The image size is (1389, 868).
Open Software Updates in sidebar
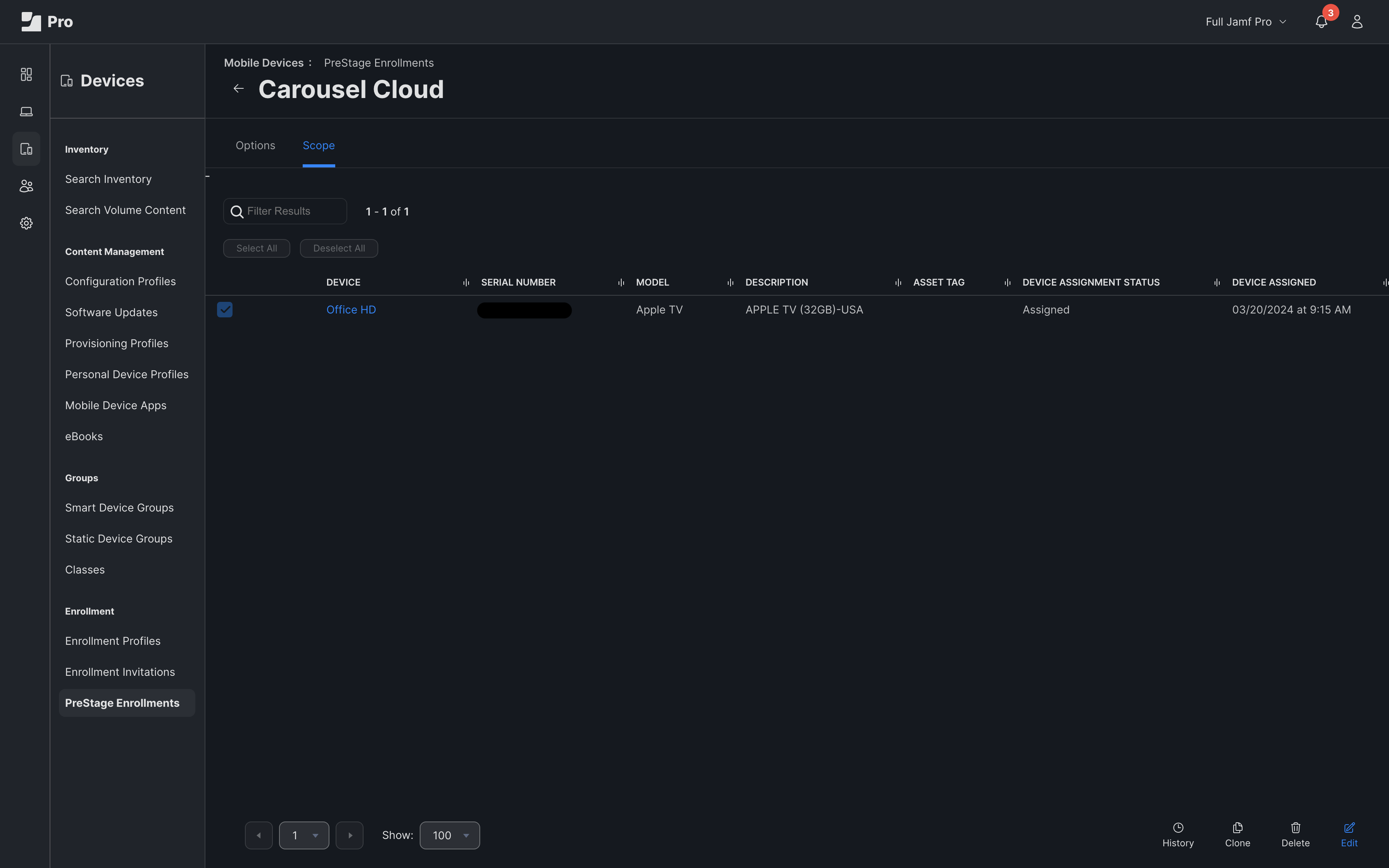111,312
